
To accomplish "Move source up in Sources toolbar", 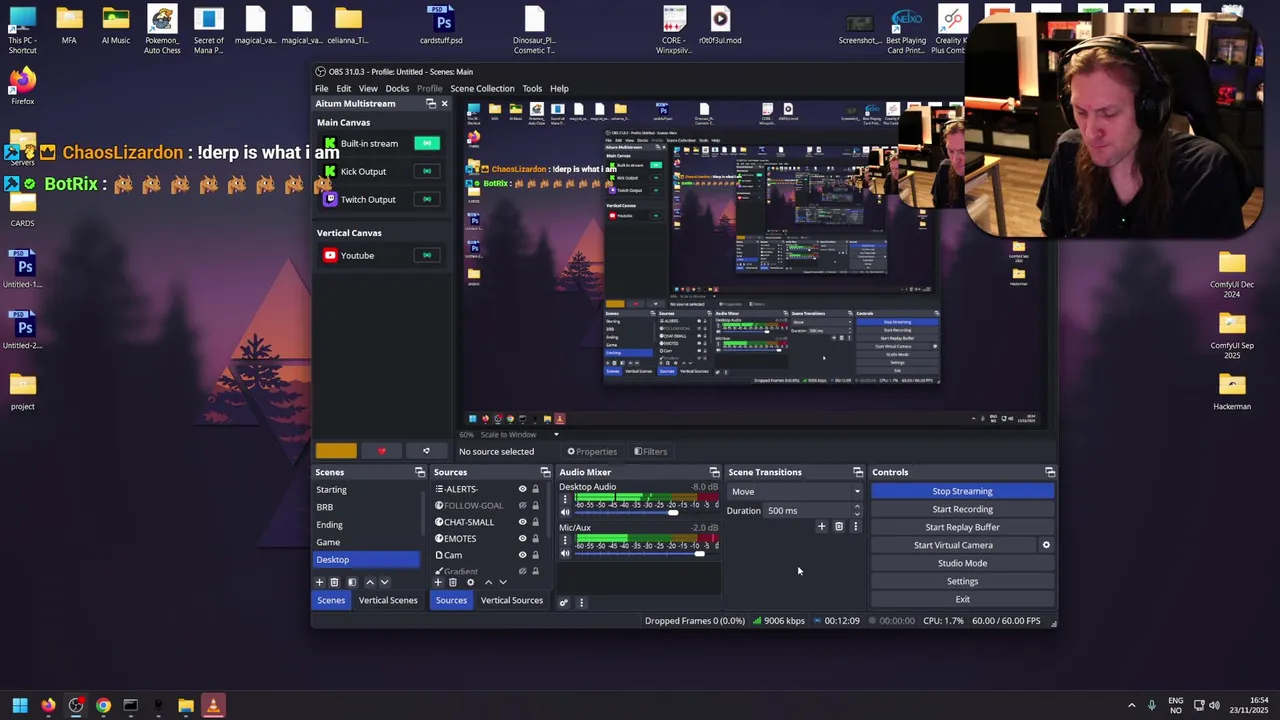I will click(488, 582).
